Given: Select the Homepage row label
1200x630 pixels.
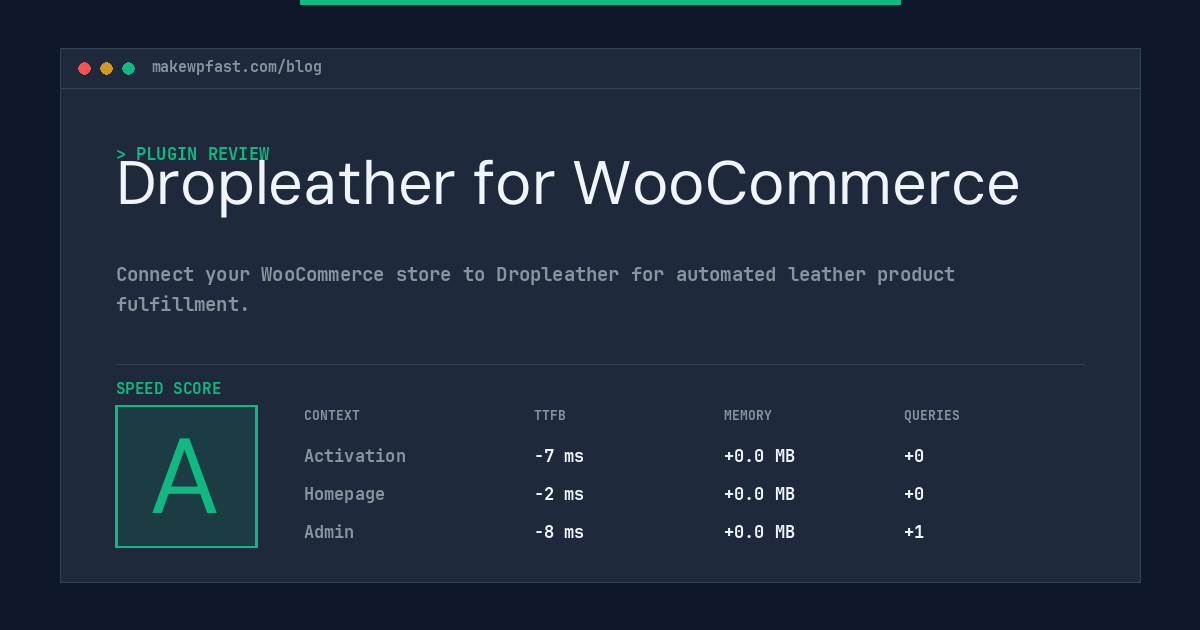Looking at the screenshot, I should coord(344,494).
